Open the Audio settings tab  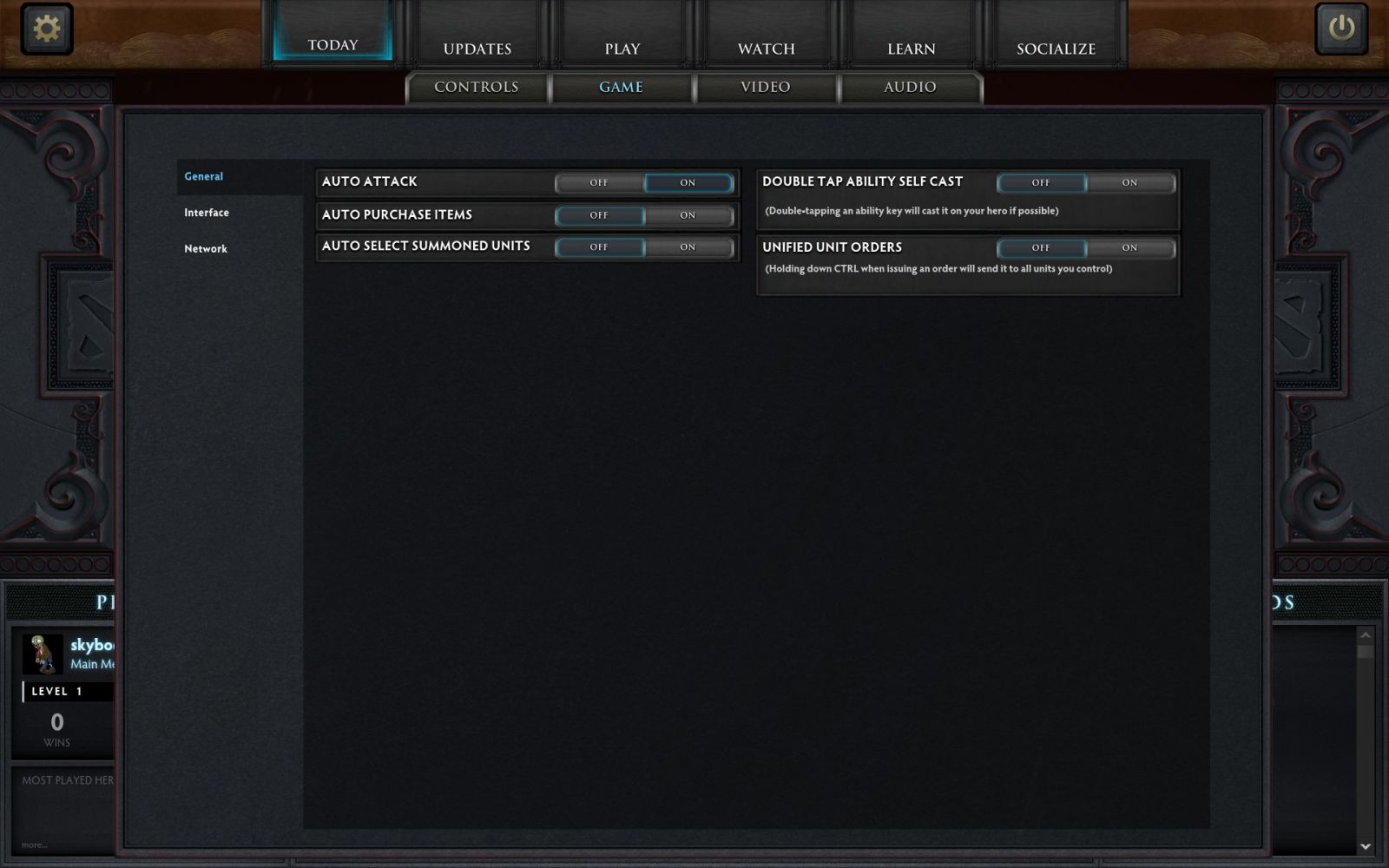point(910,87)
